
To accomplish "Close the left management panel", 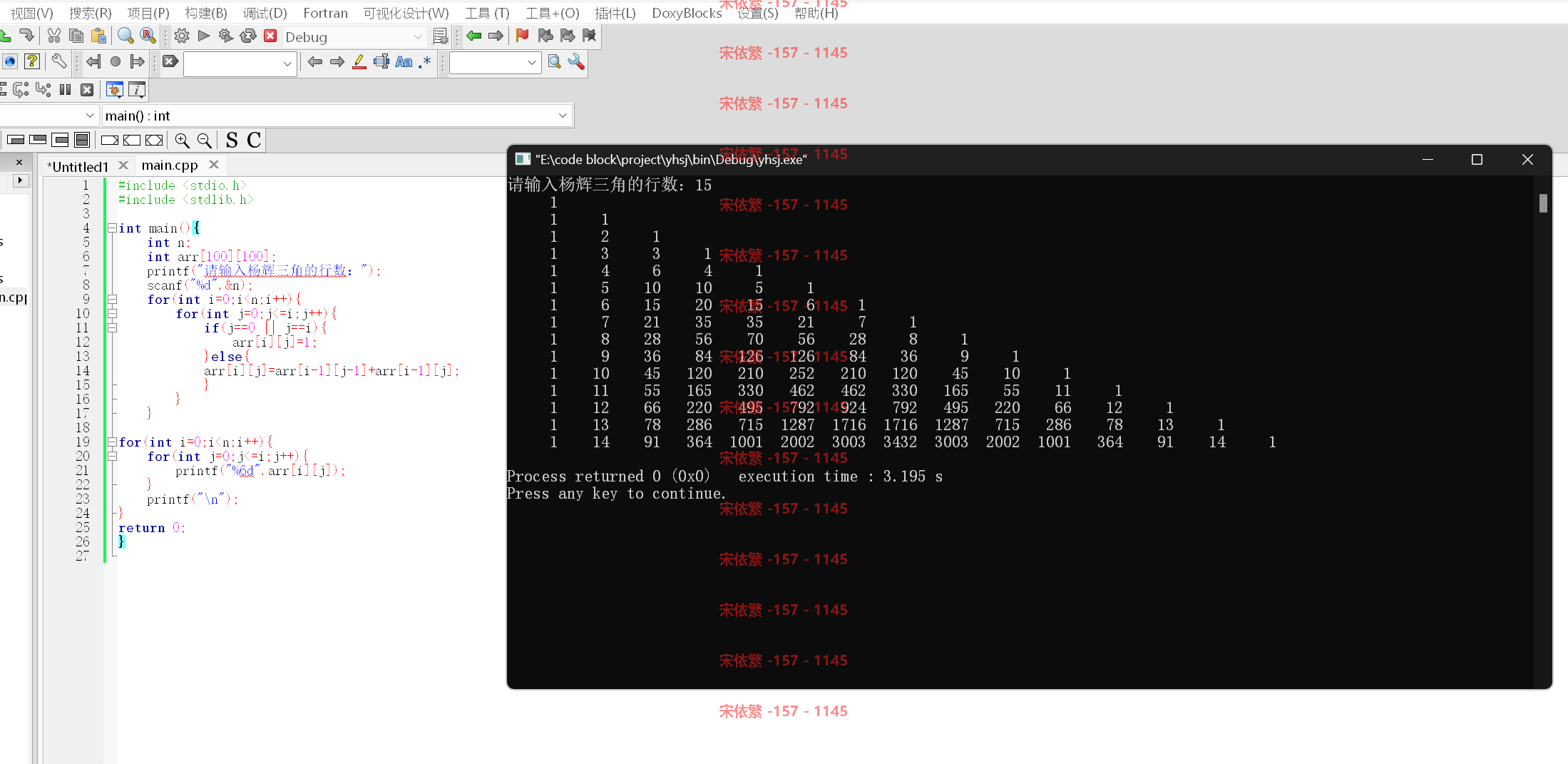I will (19, 163).
